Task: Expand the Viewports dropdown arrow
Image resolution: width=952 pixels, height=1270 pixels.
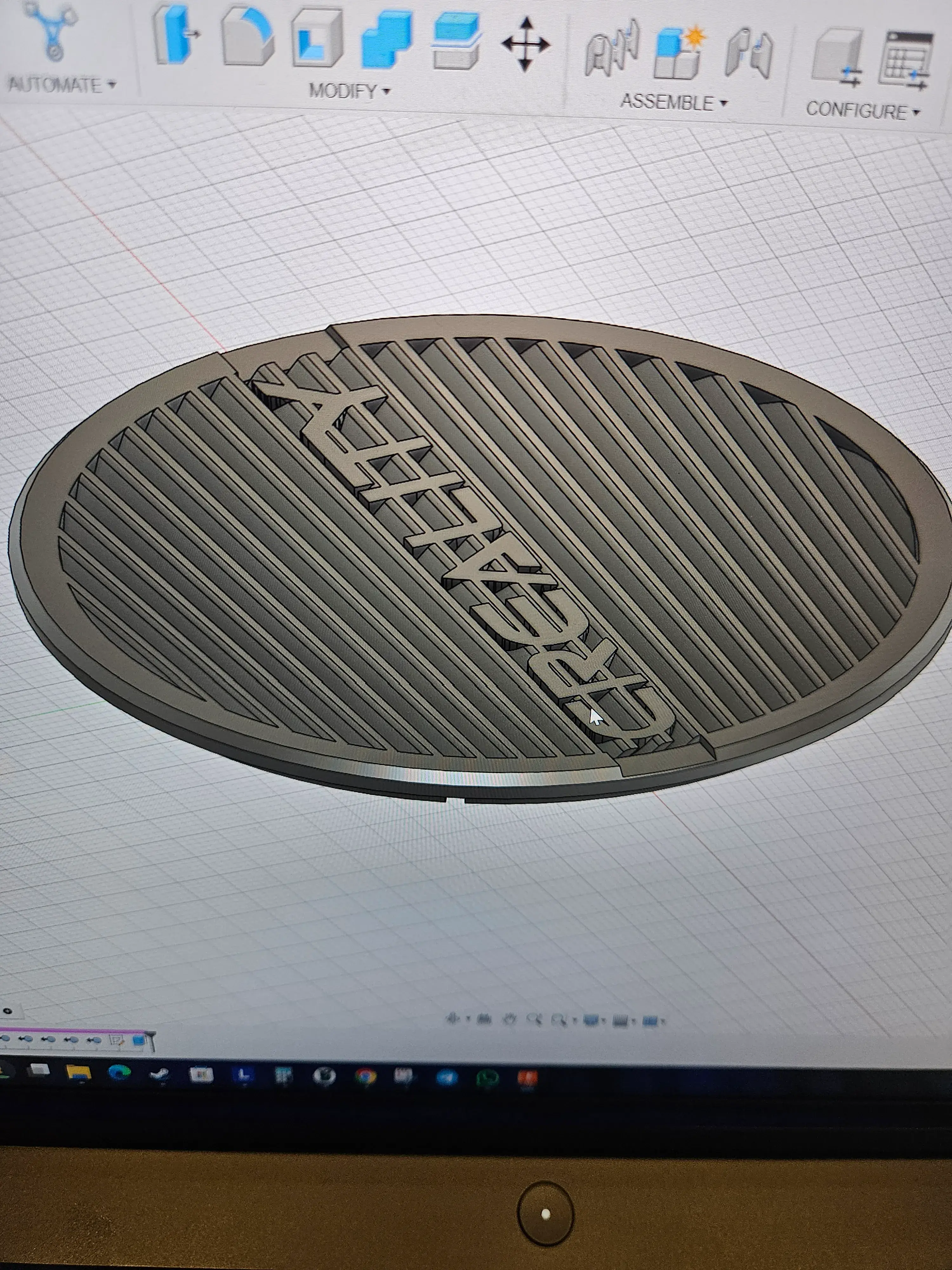Action: point(663,1021)
